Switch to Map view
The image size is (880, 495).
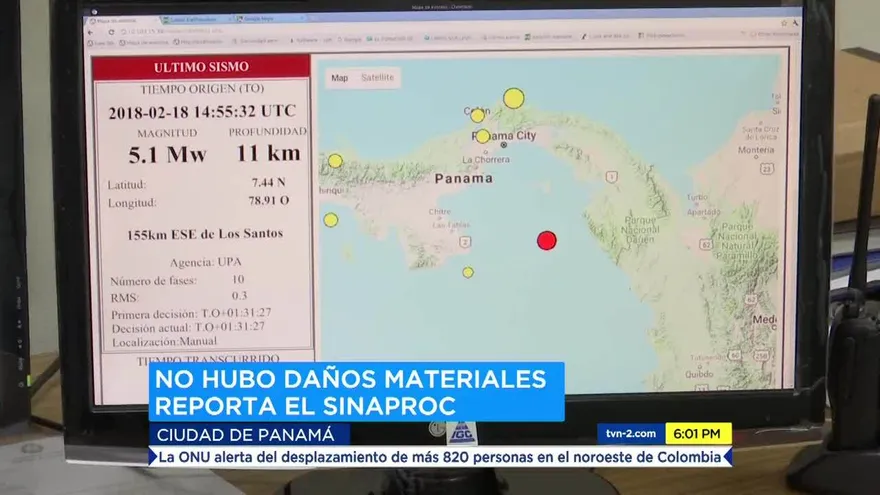(340, 78)
